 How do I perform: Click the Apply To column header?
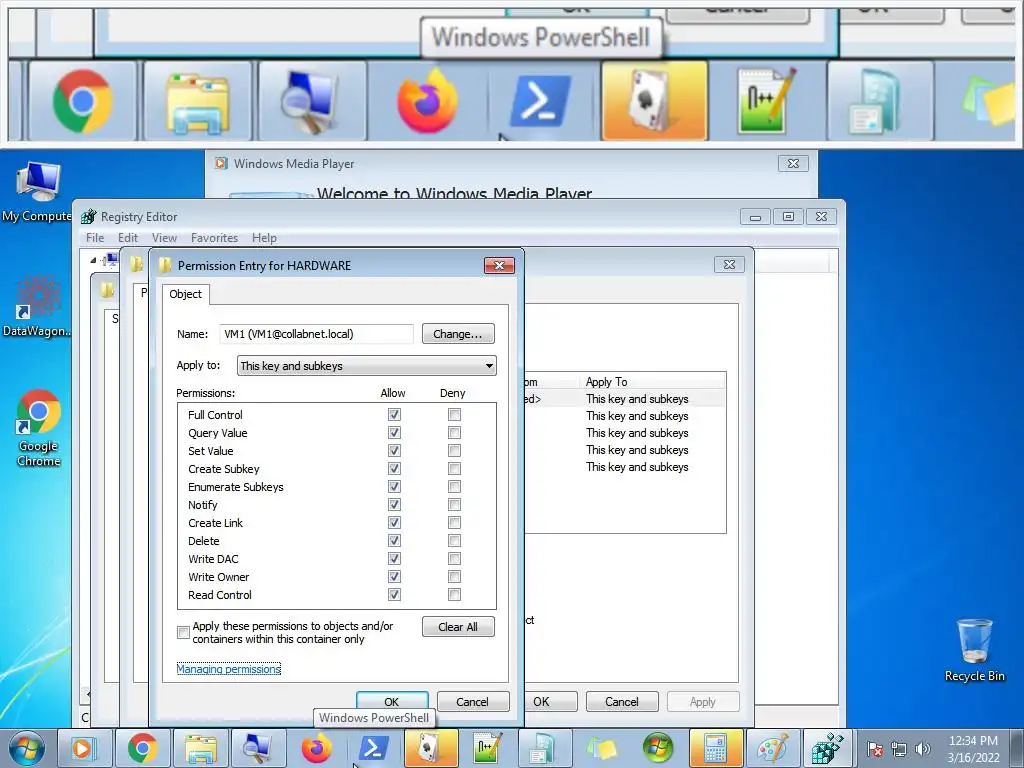(x=652, y=381)
